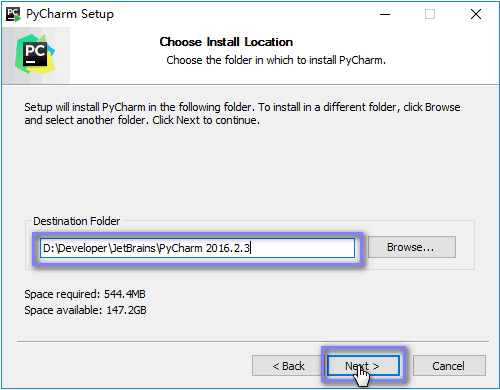Close the PyCharm Setup window
Viewport: 500px width, 390px height.
click(x=476, y=14)
